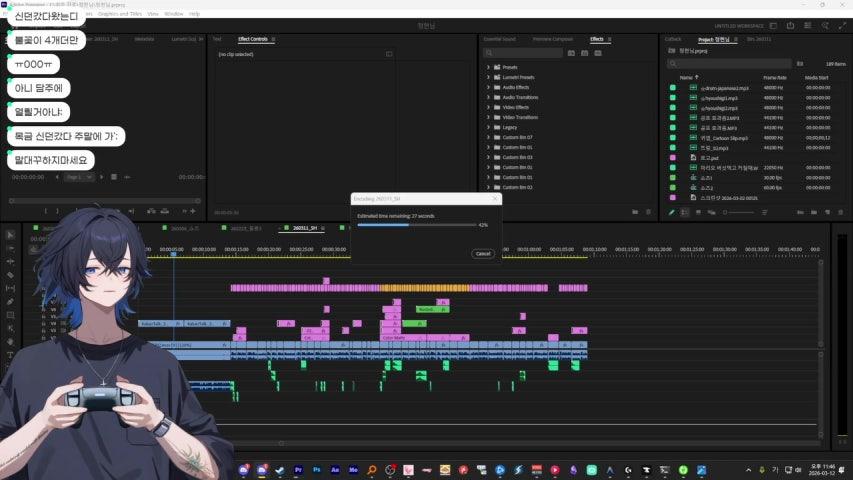
Task: Expand the Audio Transitions folder
Action: coord(488,97)
